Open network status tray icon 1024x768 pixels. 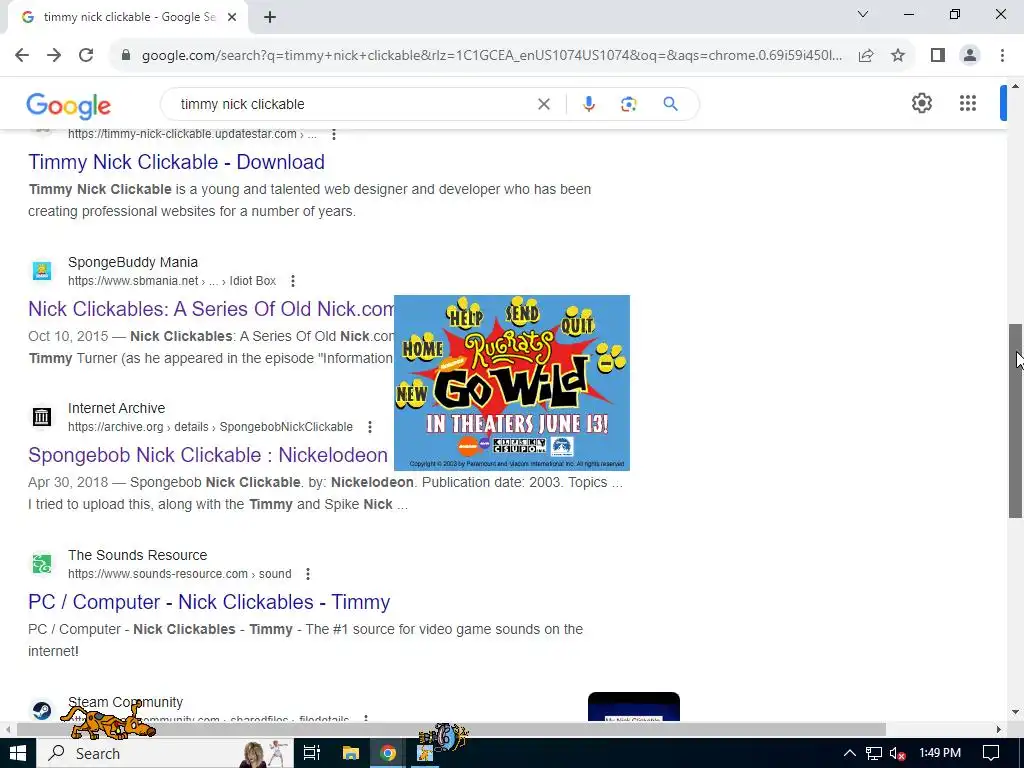point(874,753)
